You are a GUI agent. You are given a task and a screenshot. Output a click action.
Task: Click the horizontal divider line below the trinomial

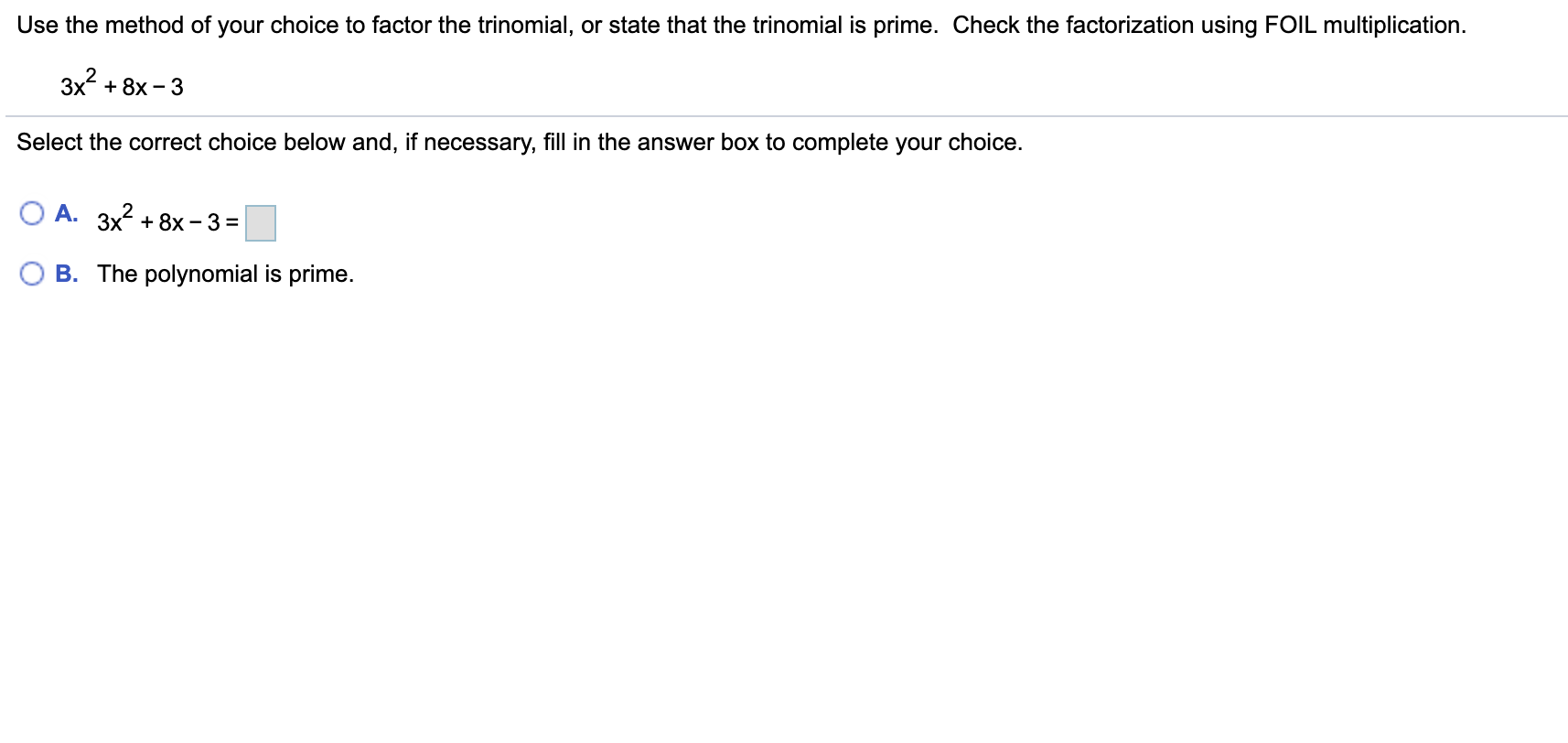784,116
